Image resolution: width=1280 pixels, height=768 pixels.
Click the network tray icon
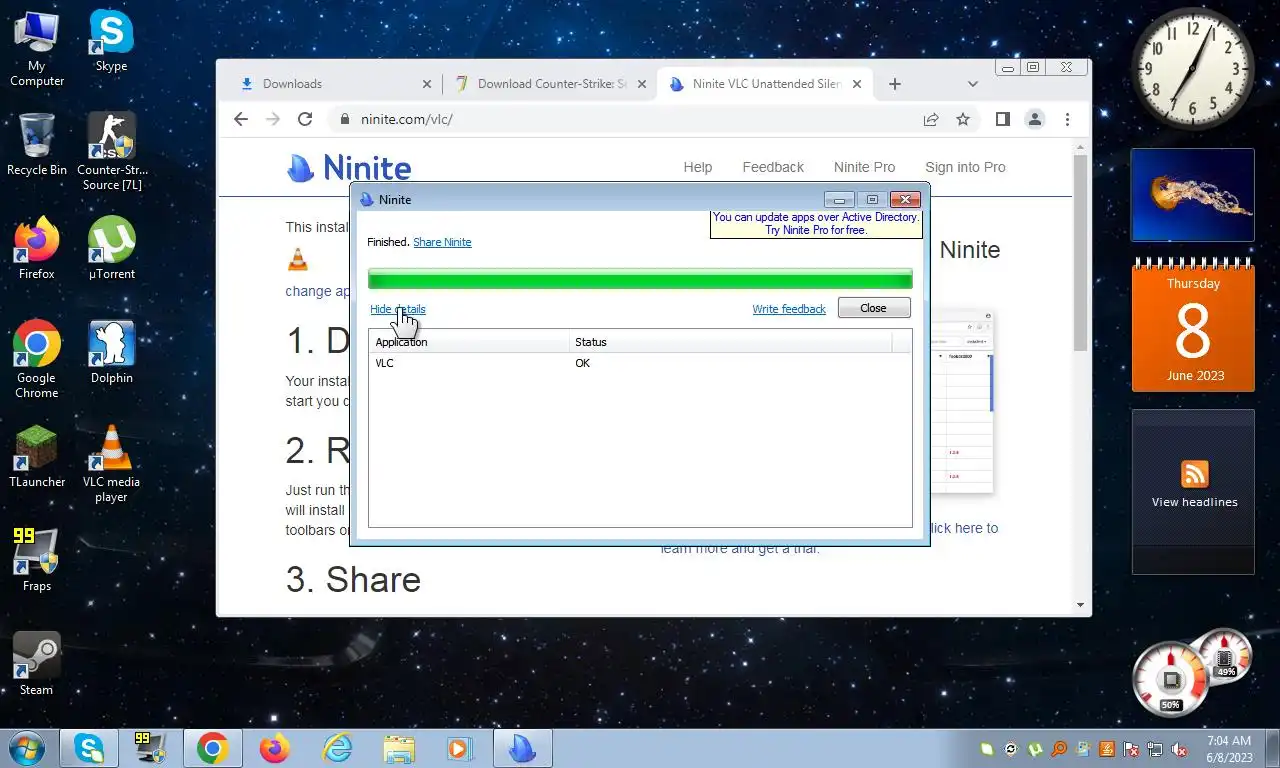[1155, 749]
